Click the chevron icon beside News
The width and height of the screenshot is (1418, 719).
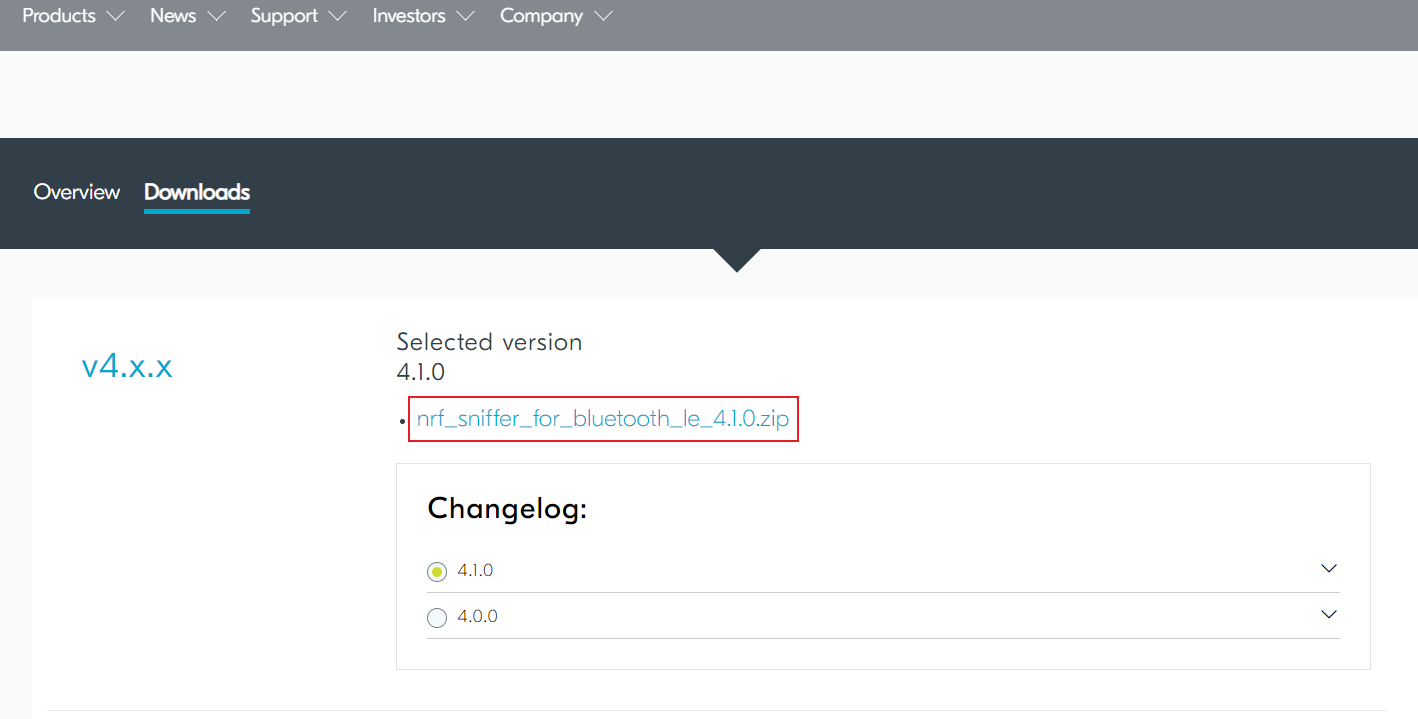tap(215, 17)
